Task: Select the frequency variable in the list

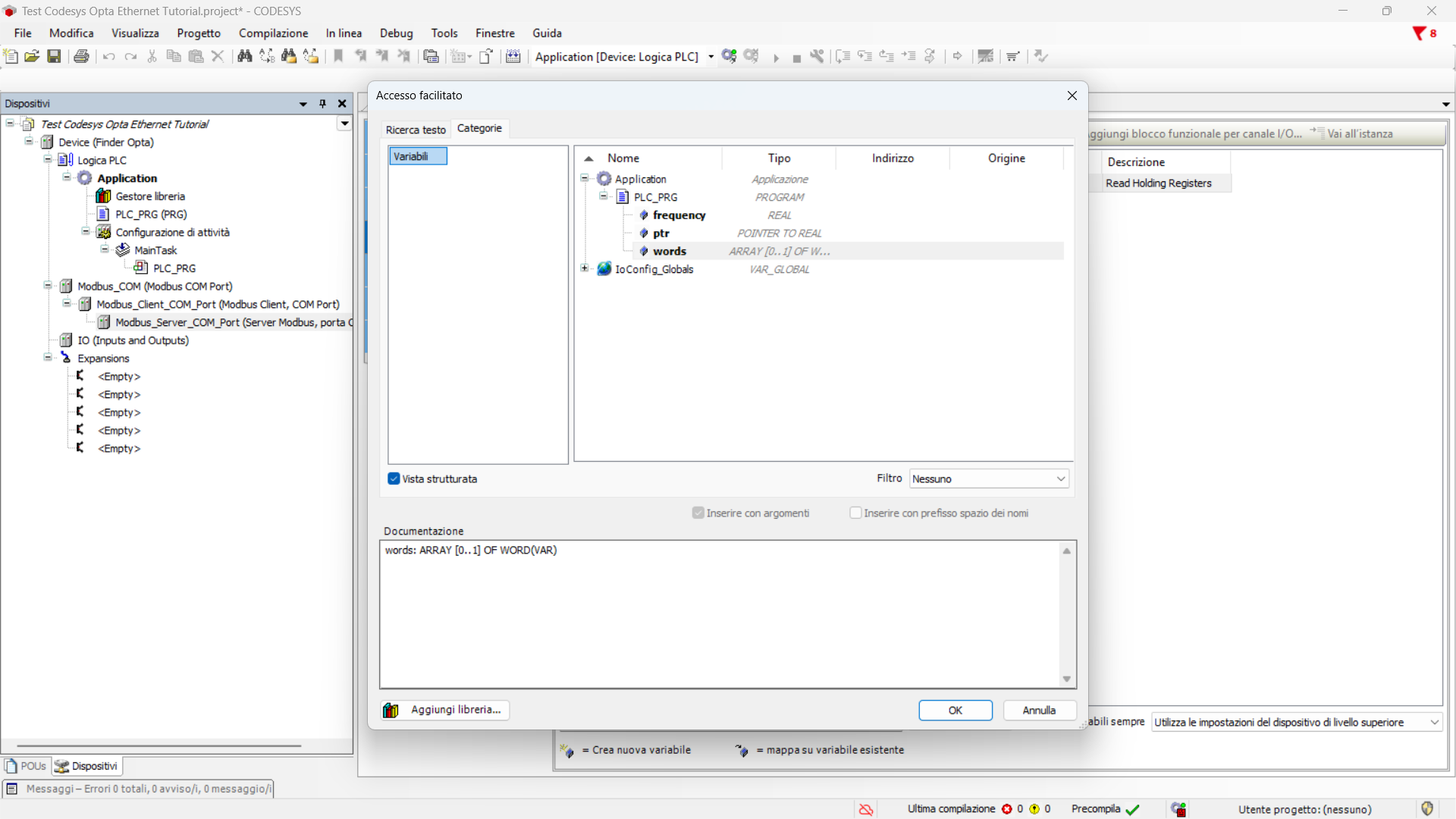Action: pos(679,215)
